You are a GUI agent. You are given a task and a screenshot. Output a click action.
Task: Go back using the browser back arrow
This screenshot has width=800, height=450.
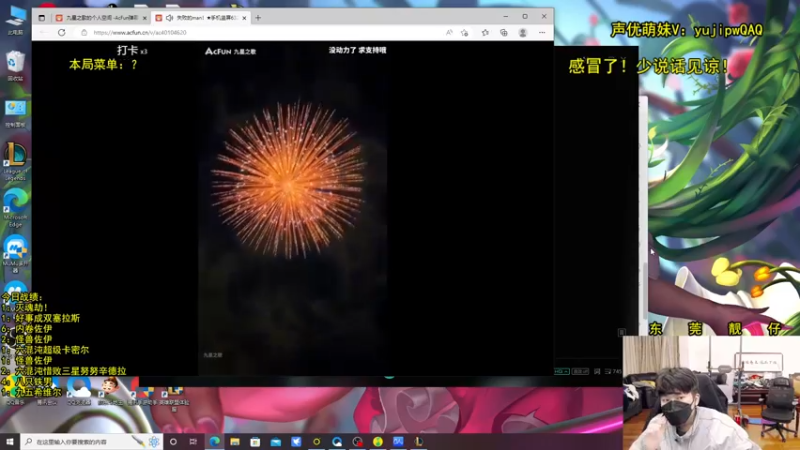[43, 33]
